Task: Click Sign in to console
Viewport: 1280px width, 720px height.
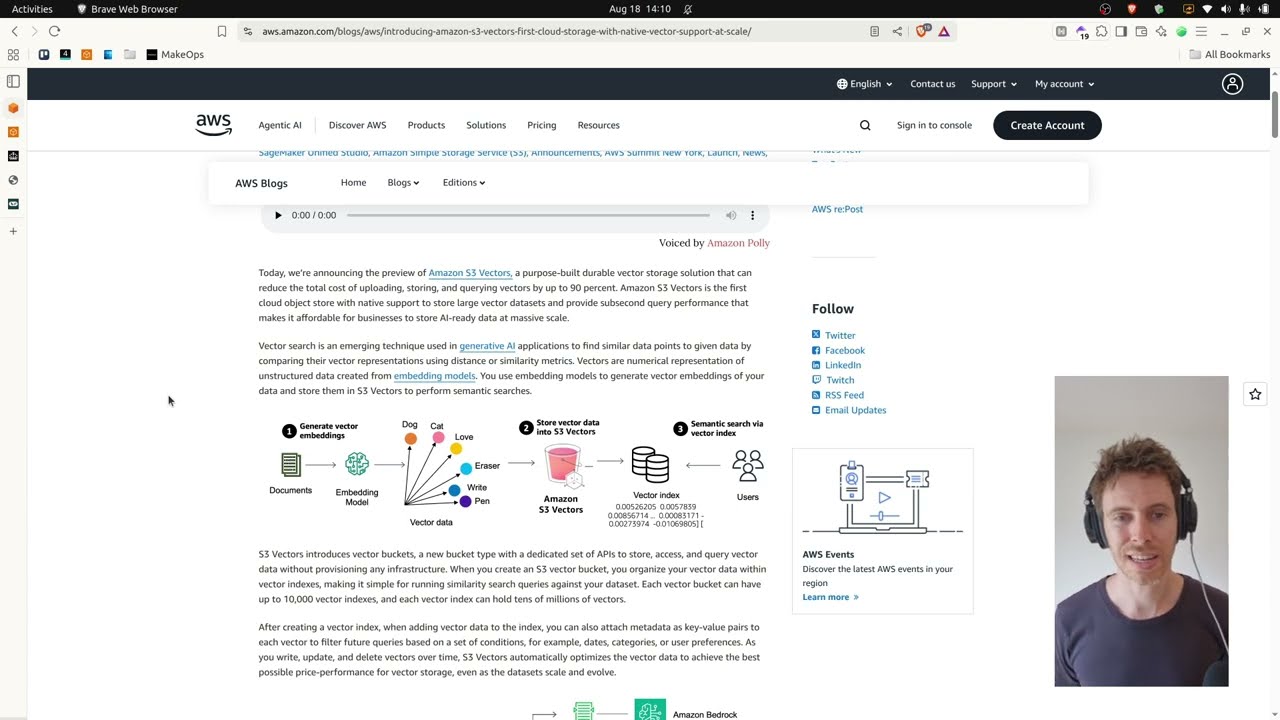Action: click(934, 125)
